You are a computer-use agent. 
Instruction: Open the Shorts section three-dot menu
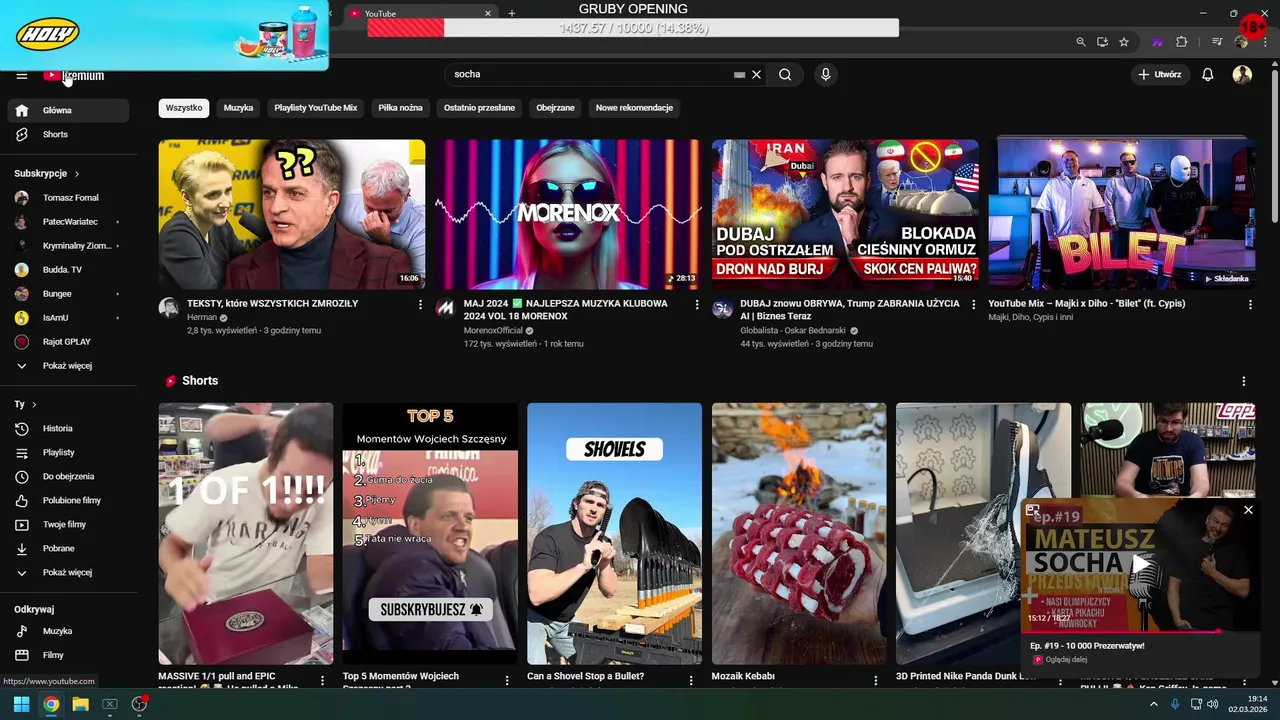point(1244,381)
